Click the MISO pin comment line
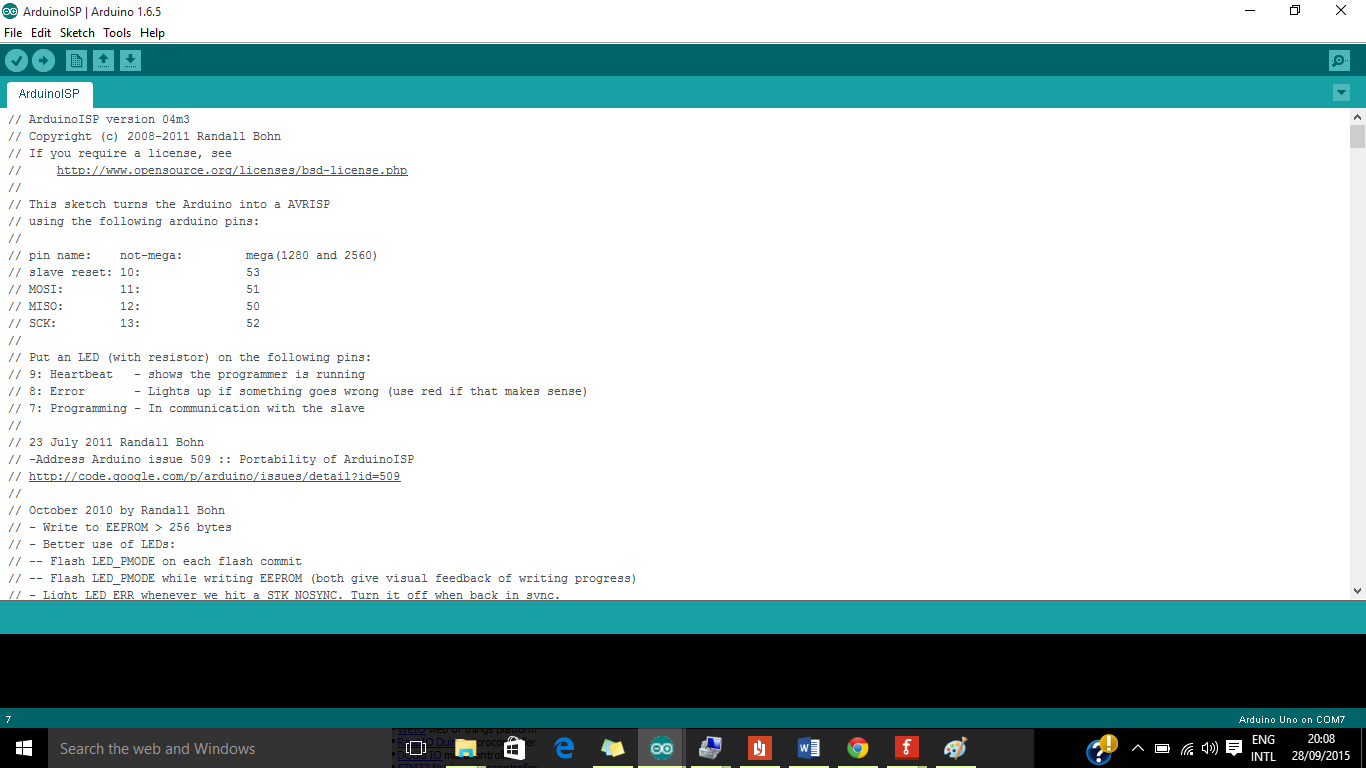The image size is (1366, 768). point(134,306)
